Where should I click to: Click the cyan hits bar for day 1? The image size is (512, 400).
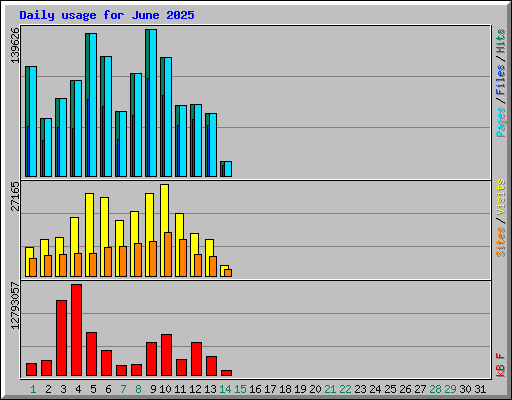click(x=33, y=121)
